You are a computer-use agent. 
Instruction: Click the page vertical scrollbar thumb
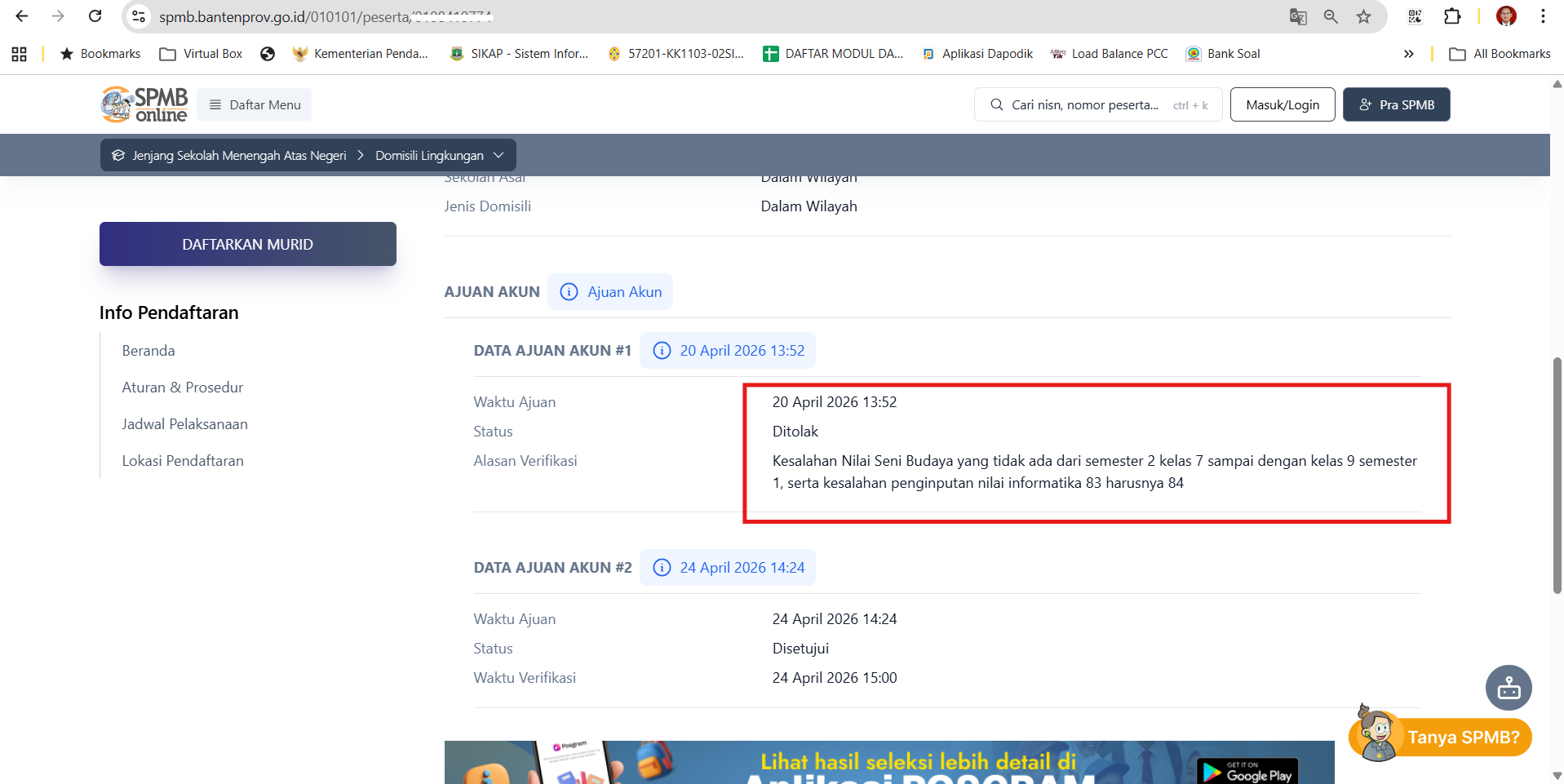tap(1557, 473)
